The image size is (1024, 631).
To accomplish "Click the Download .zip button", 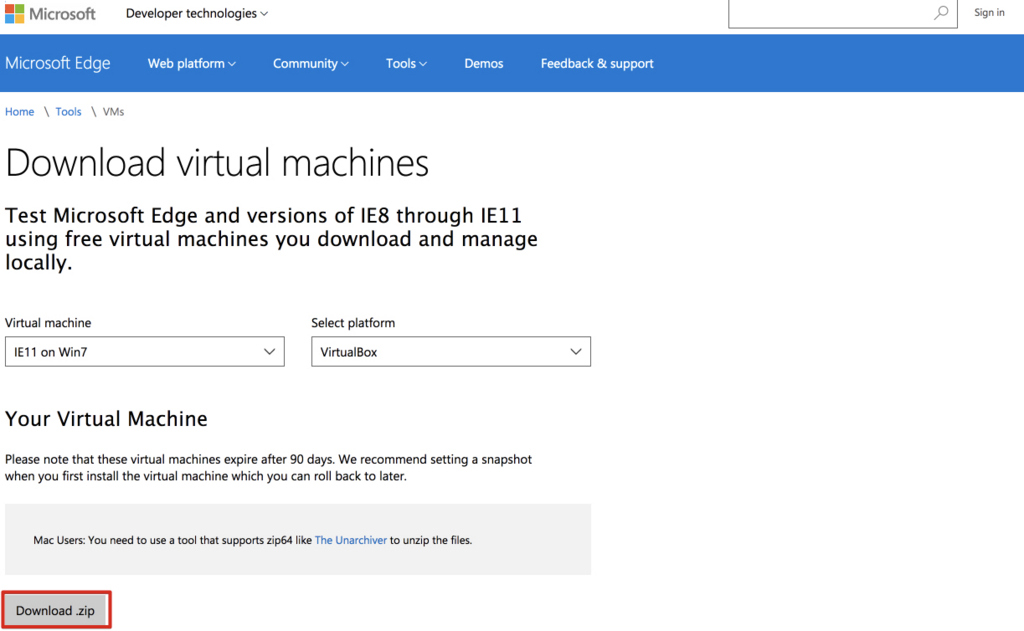I will point(56,610).
